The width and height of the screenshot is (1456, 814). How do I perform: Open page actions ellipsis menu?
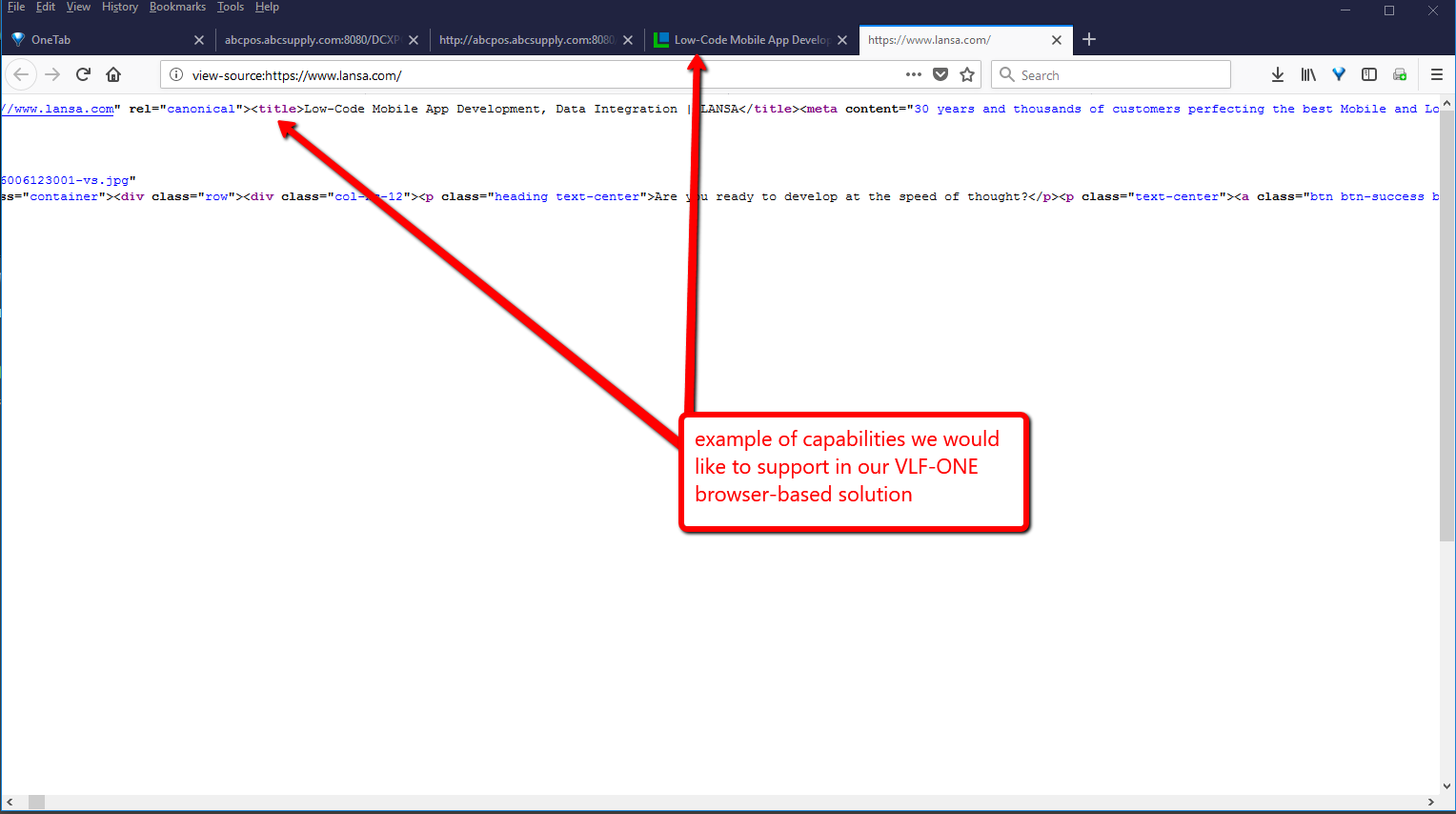(x=913, y=74)
